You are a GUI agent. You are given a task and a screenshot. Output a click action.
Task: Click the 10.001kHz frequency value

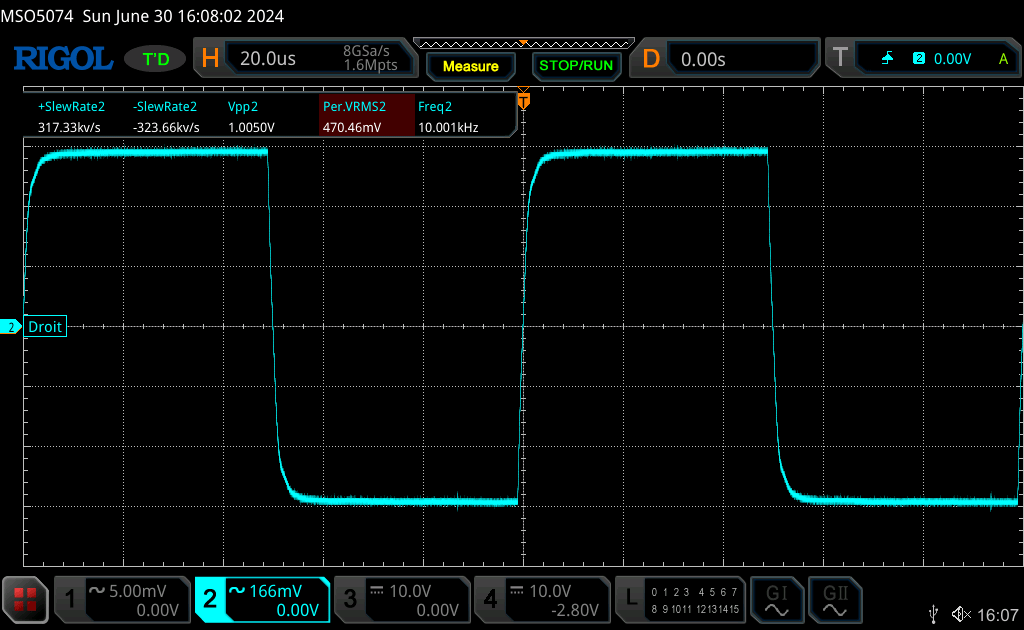tap(448, 127)
